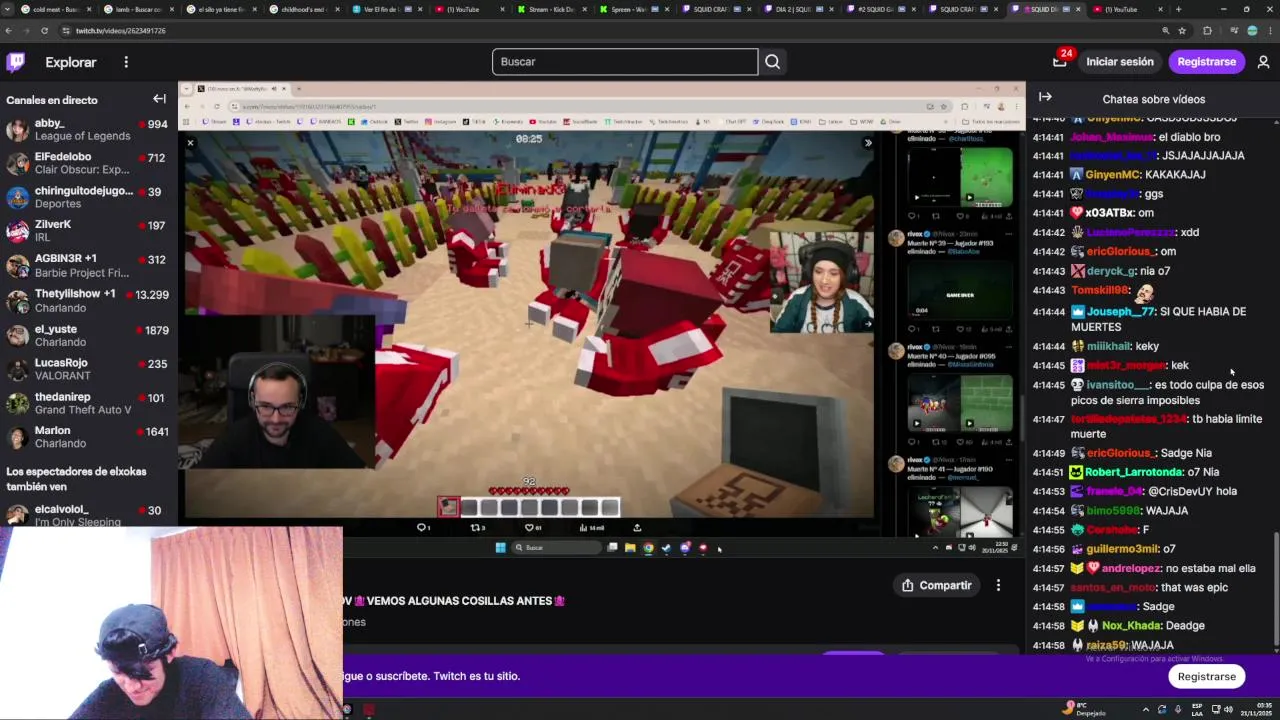
Task: Click the browser back arrow
Action: (9, 31)
